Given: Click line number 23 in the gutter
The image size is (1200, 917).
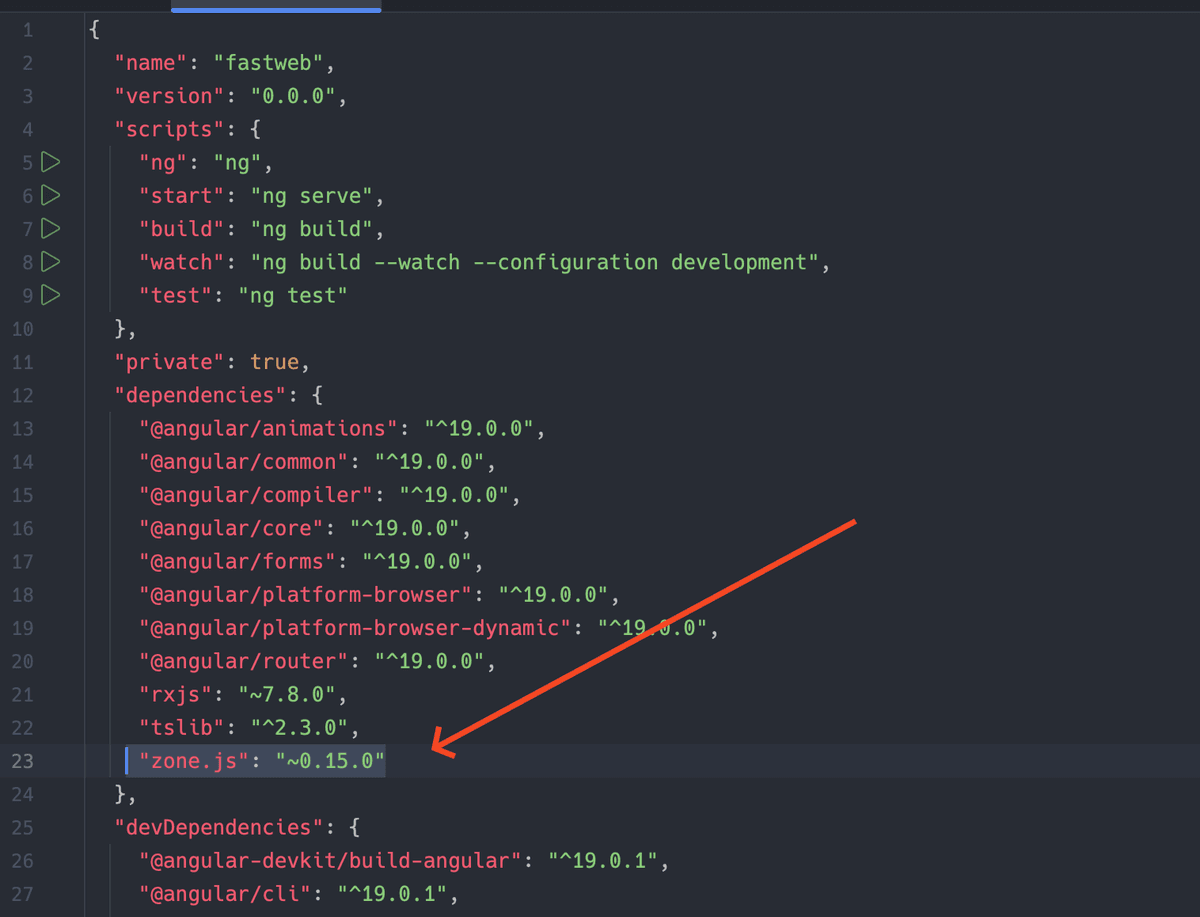Looking at the screenshot, I should tap(22, 761).
